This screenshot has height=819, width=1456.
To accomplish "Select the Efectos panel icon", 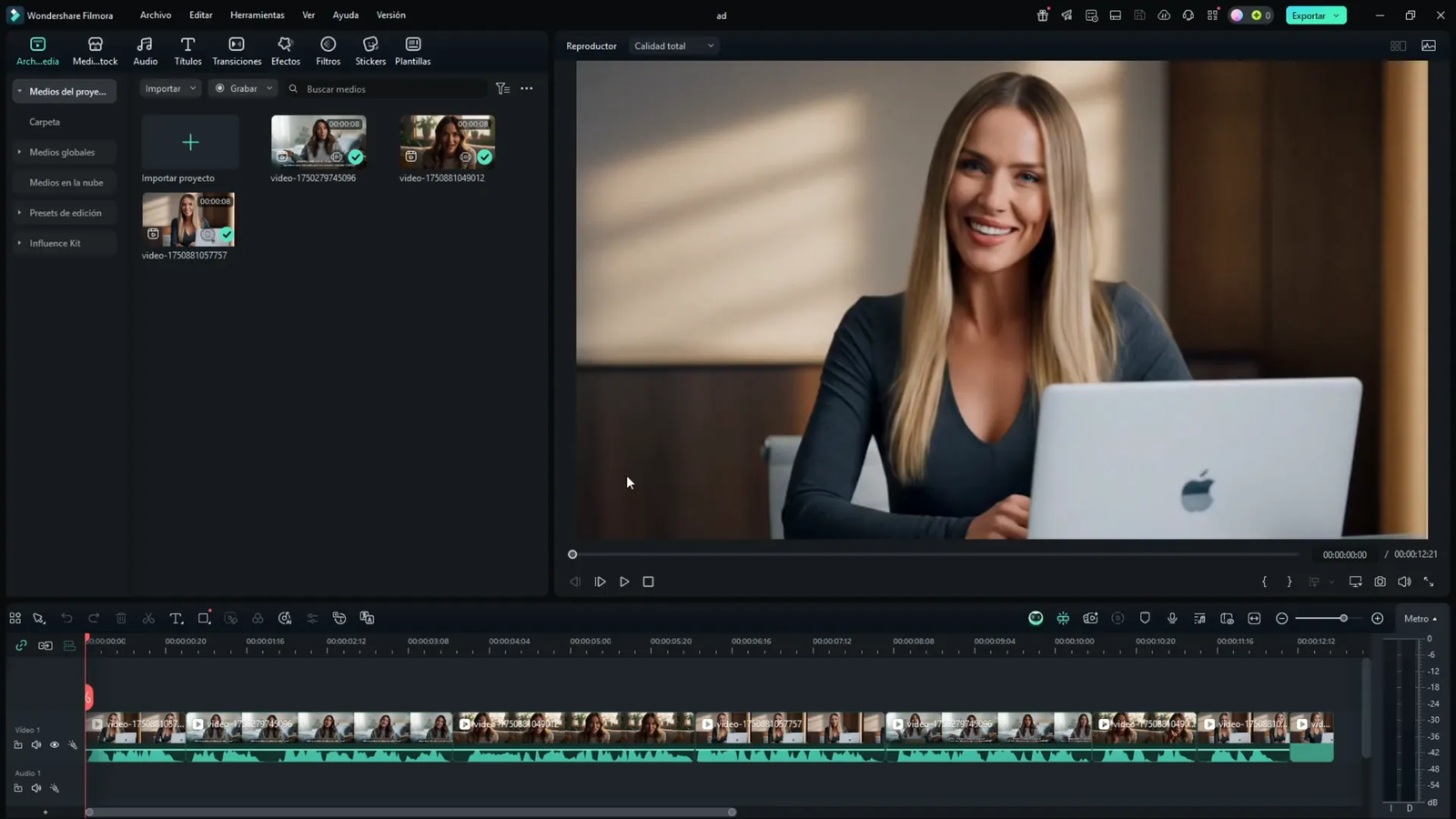I will (285, 50).
